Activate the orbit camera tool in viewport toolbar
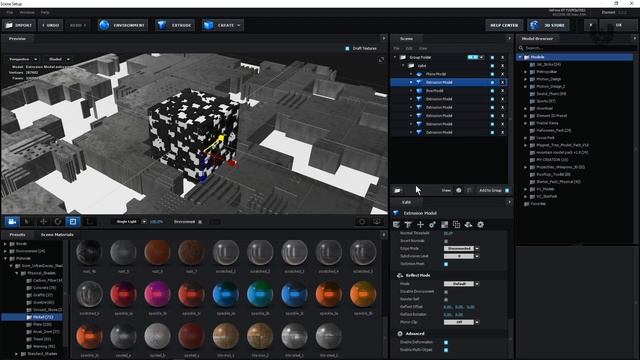The height and width of the screenshot is (360, 640). click(x=12, y=222)
